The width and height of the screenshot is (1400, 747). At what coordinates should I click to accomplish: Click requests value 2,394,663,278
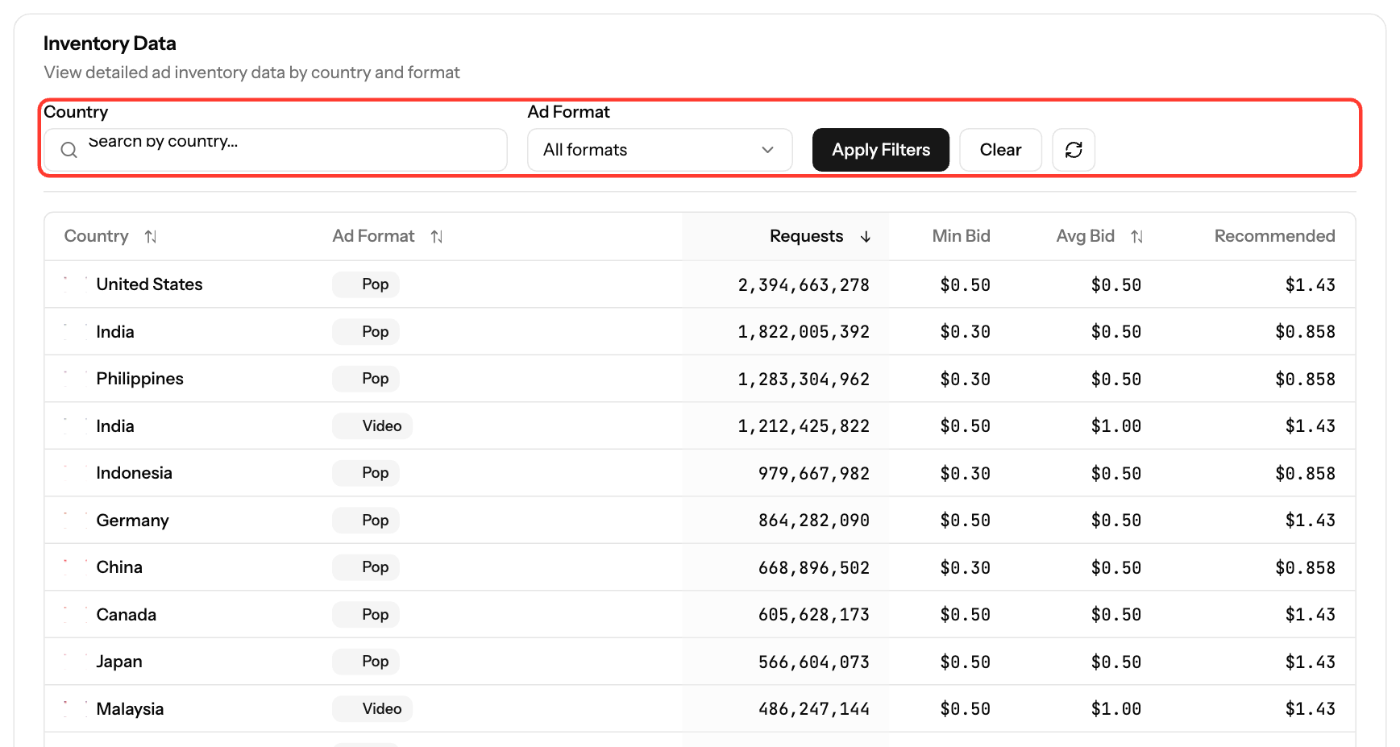[804, 285]
